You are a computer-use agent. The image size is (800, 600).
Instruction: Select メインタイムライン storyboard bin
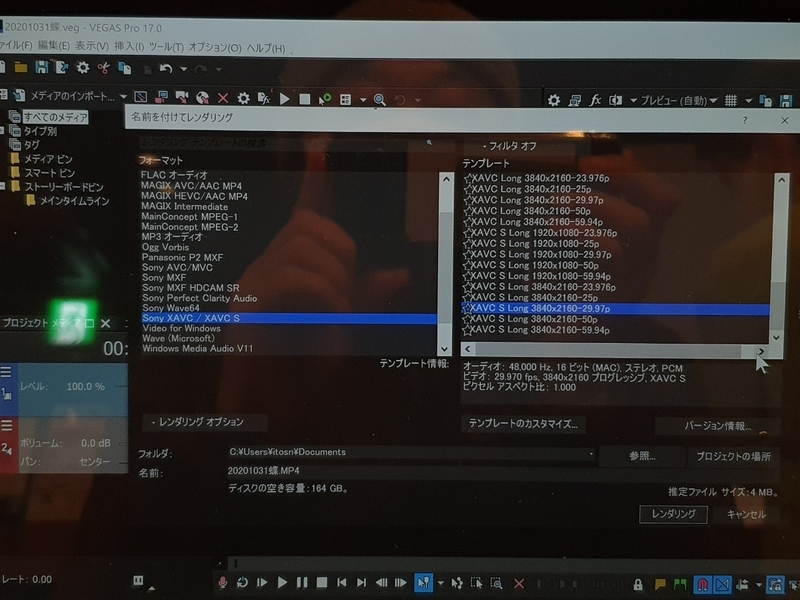[74, 201]
